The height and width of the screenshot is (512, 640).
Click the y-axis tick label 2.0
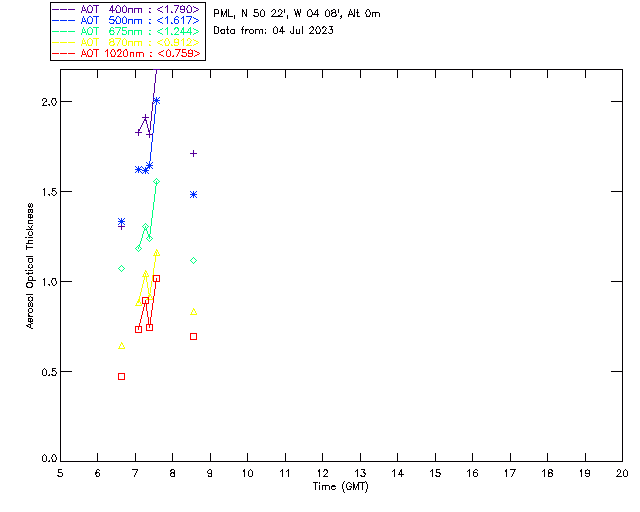pos(49,102)
